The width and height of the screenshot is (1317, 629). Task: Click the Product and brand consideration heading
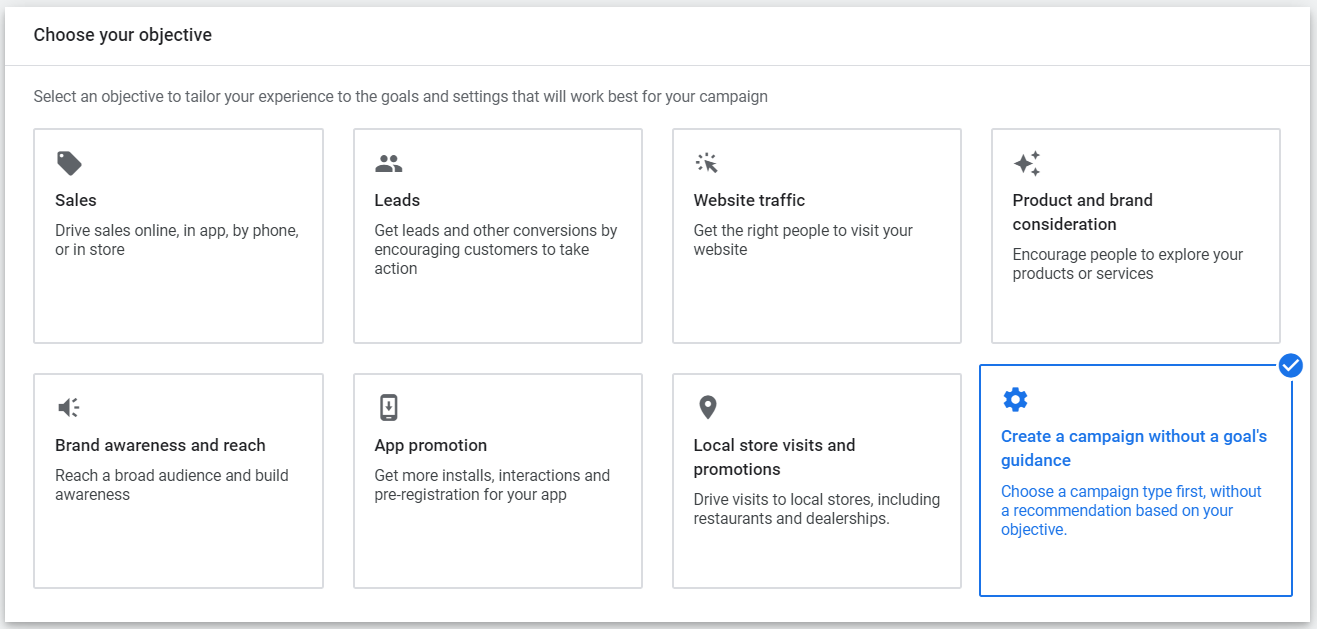click(x=1082, y=212)
